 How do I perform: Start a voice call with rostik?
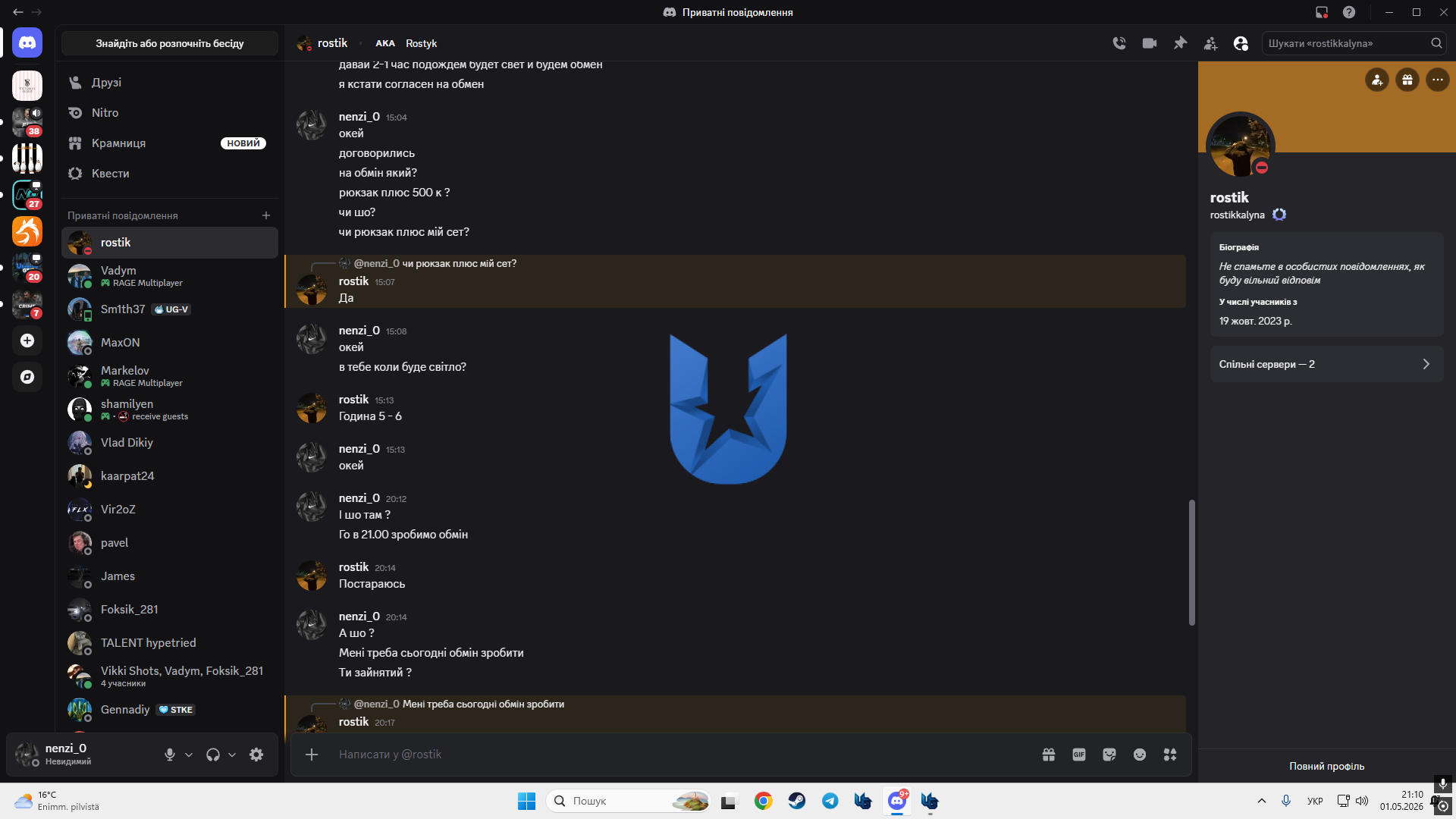(1119, 43)
